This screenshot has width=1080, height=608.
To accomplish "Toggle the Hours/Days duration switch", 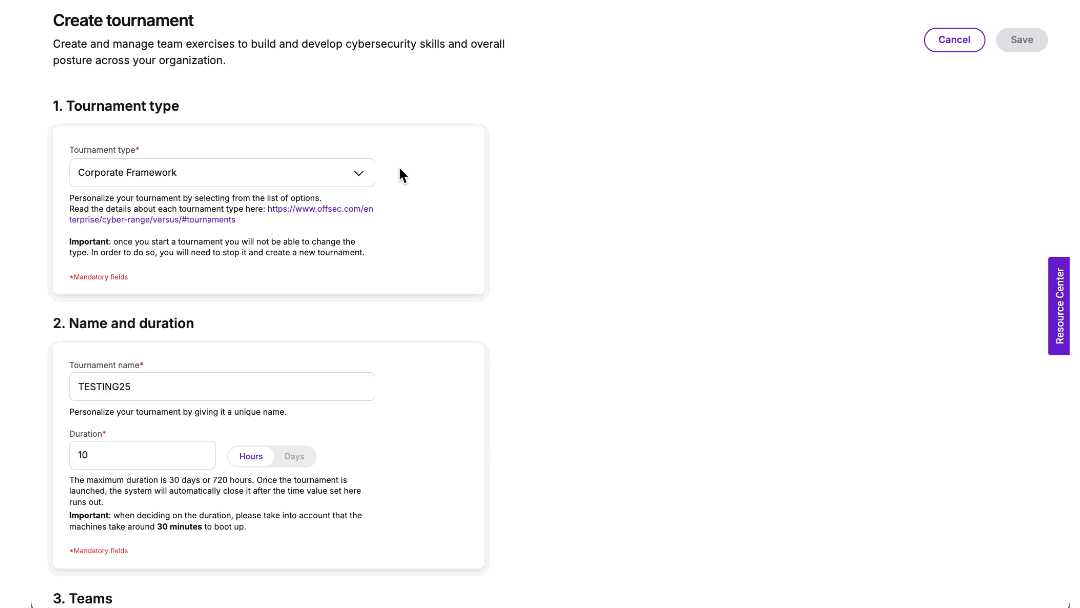I will coord(272,455).
